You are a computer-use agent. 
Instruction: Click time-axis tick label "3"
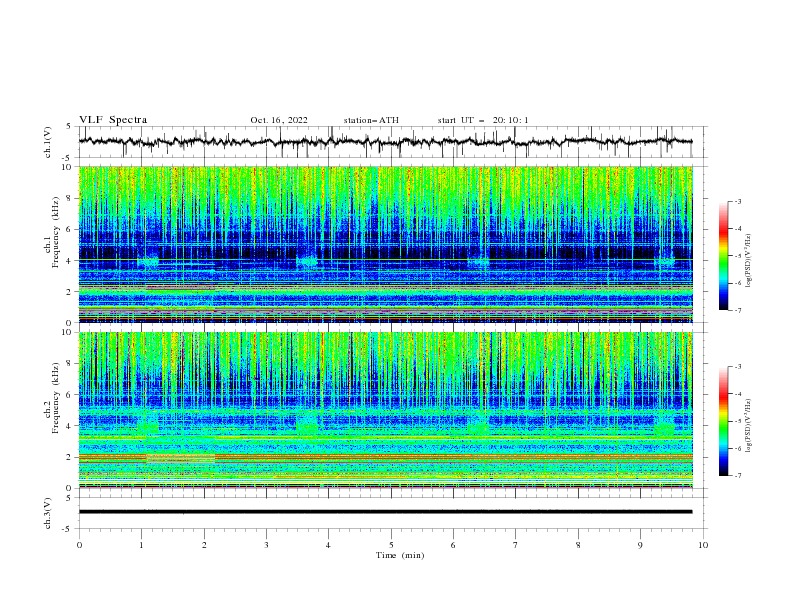tap(266, 545)
